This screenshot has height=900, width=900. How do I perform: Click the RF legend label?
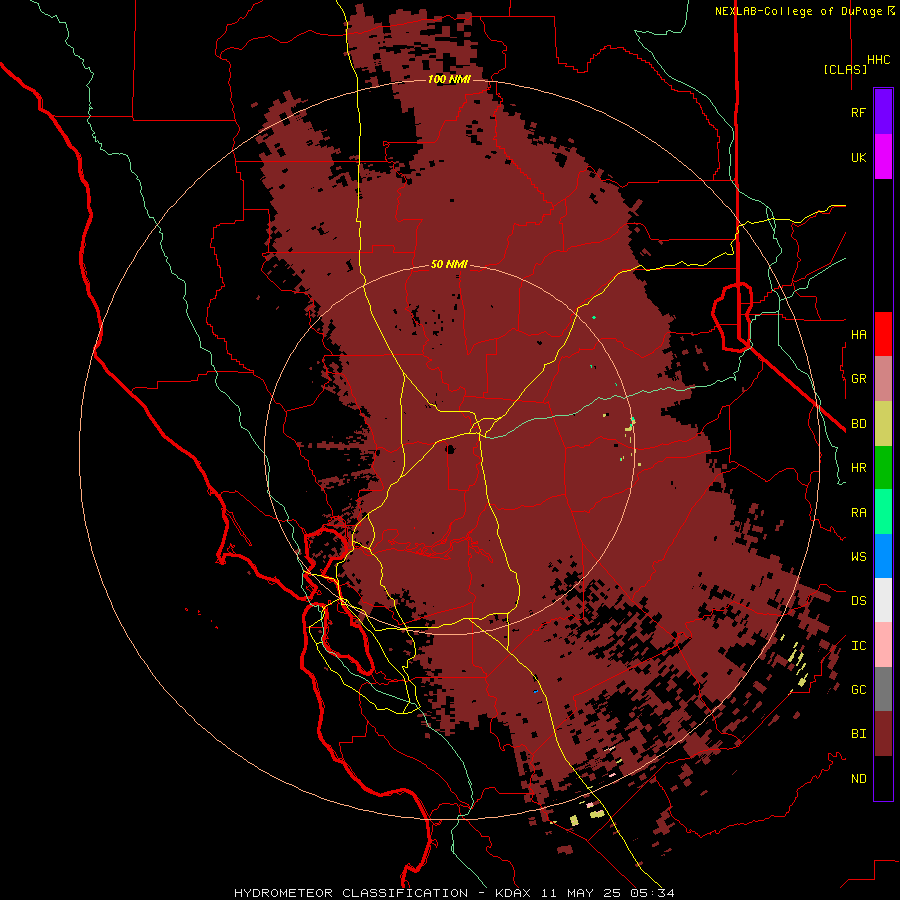(858, 112)
